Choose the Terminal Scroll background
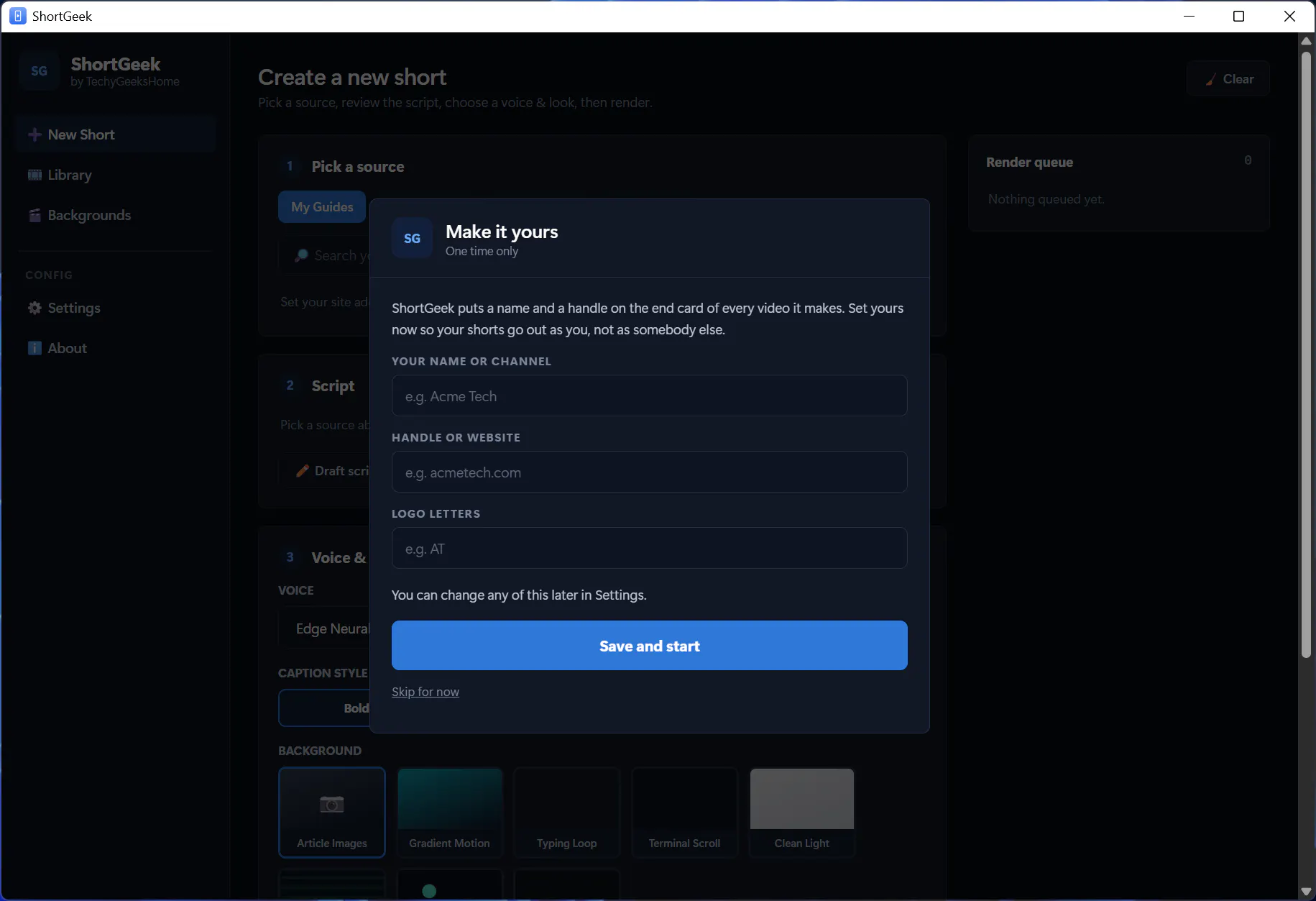Image resolution: width=1316 pixels, height=901 pixels. tap(684, 813)
